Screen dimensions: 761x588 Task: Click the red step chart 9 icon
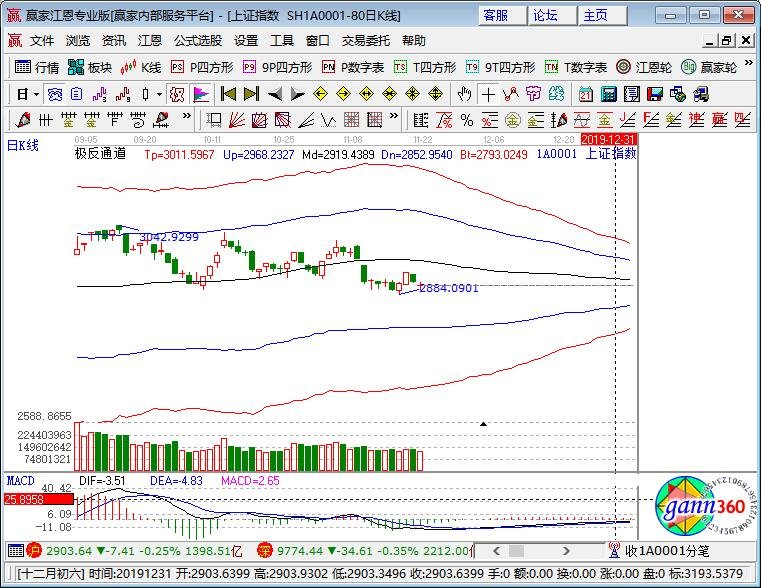click(x=123, y=94)
